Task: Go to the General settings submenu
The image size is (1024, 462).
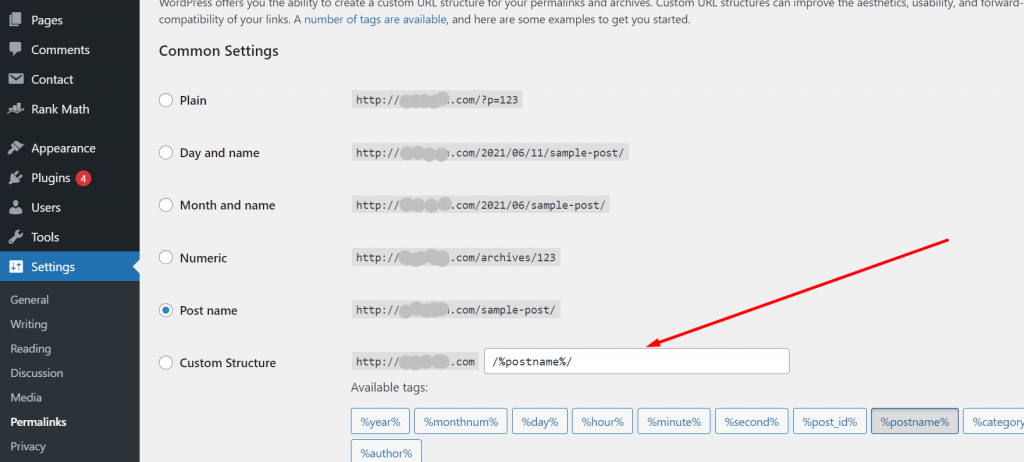Action: coord(29,300)
